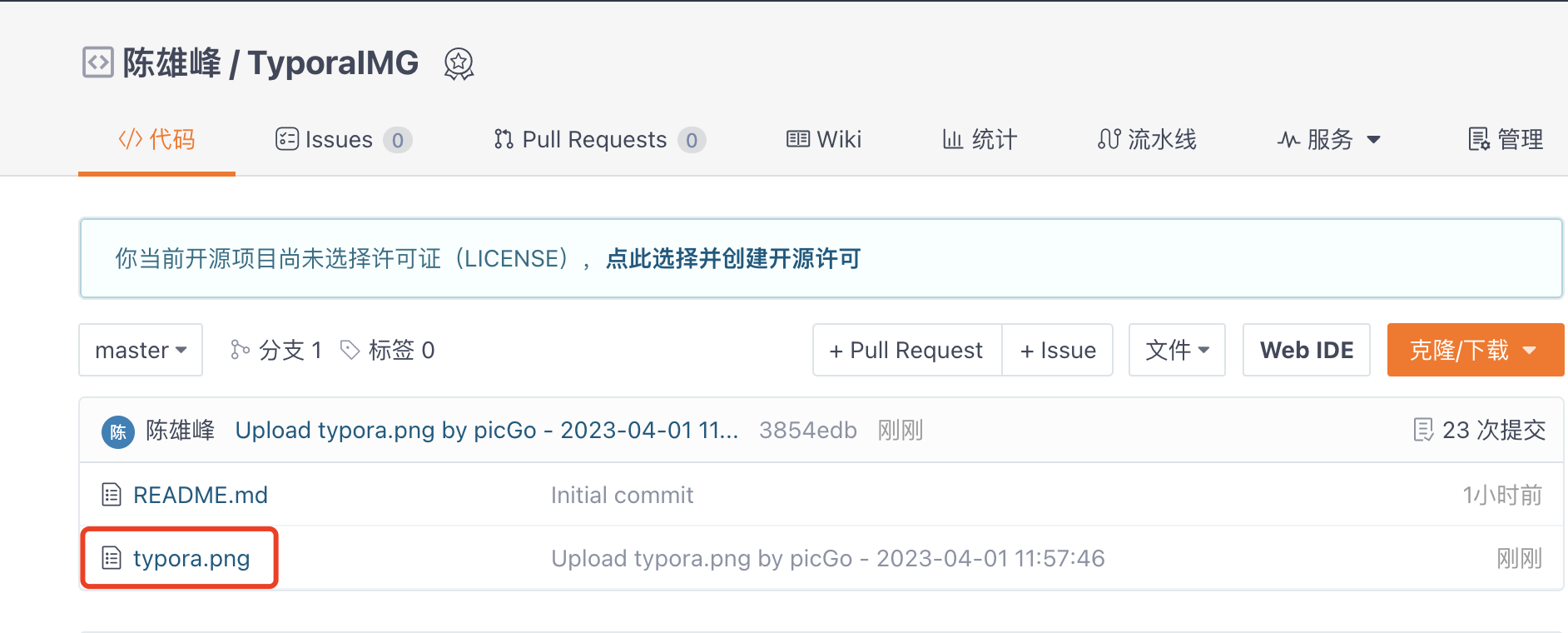The image size is (1568, 633).
Task: Open the 流水线 pipeline tab
Action: click(1147, 139)
